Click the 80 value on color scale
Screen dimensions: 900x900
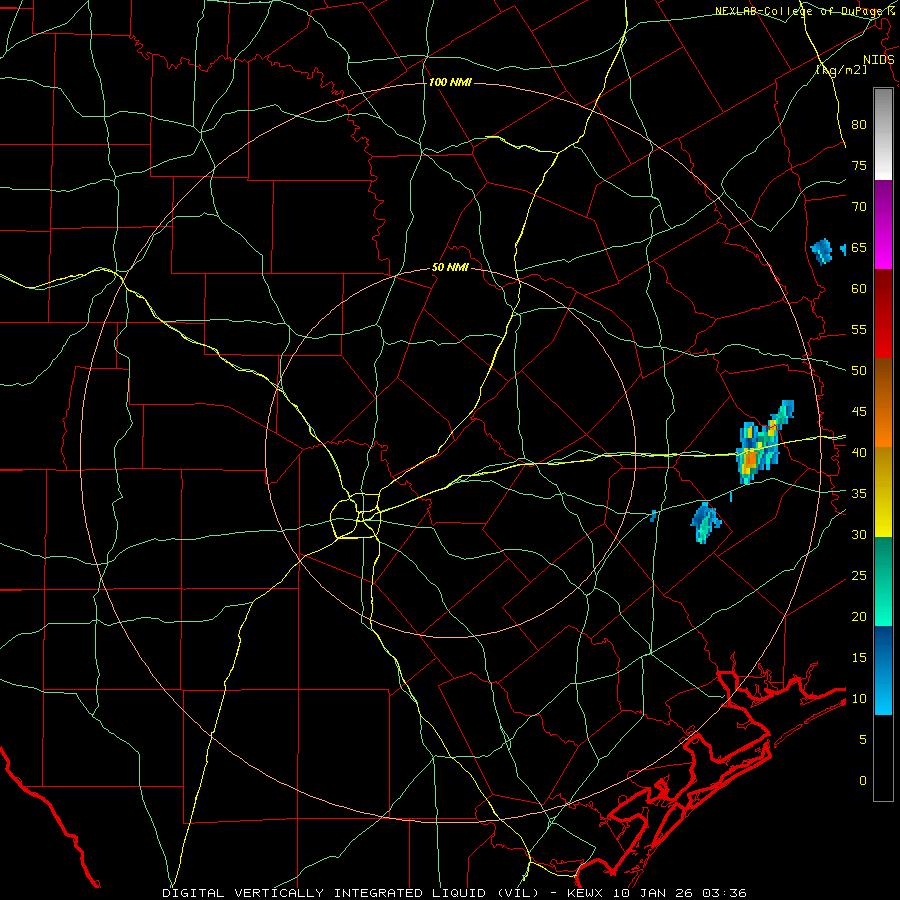(859, 125)
